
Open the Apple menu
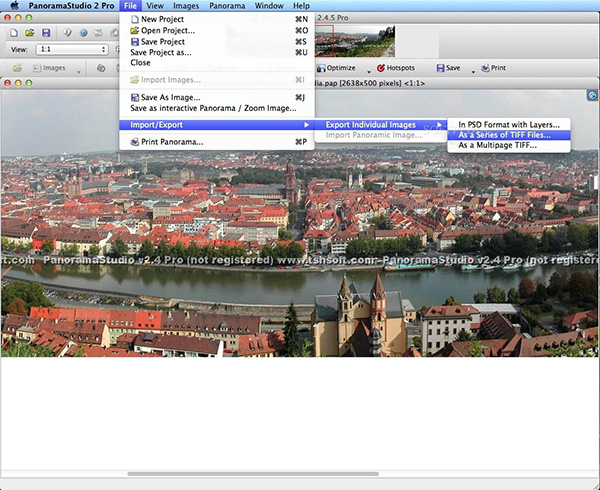[15, 6]
